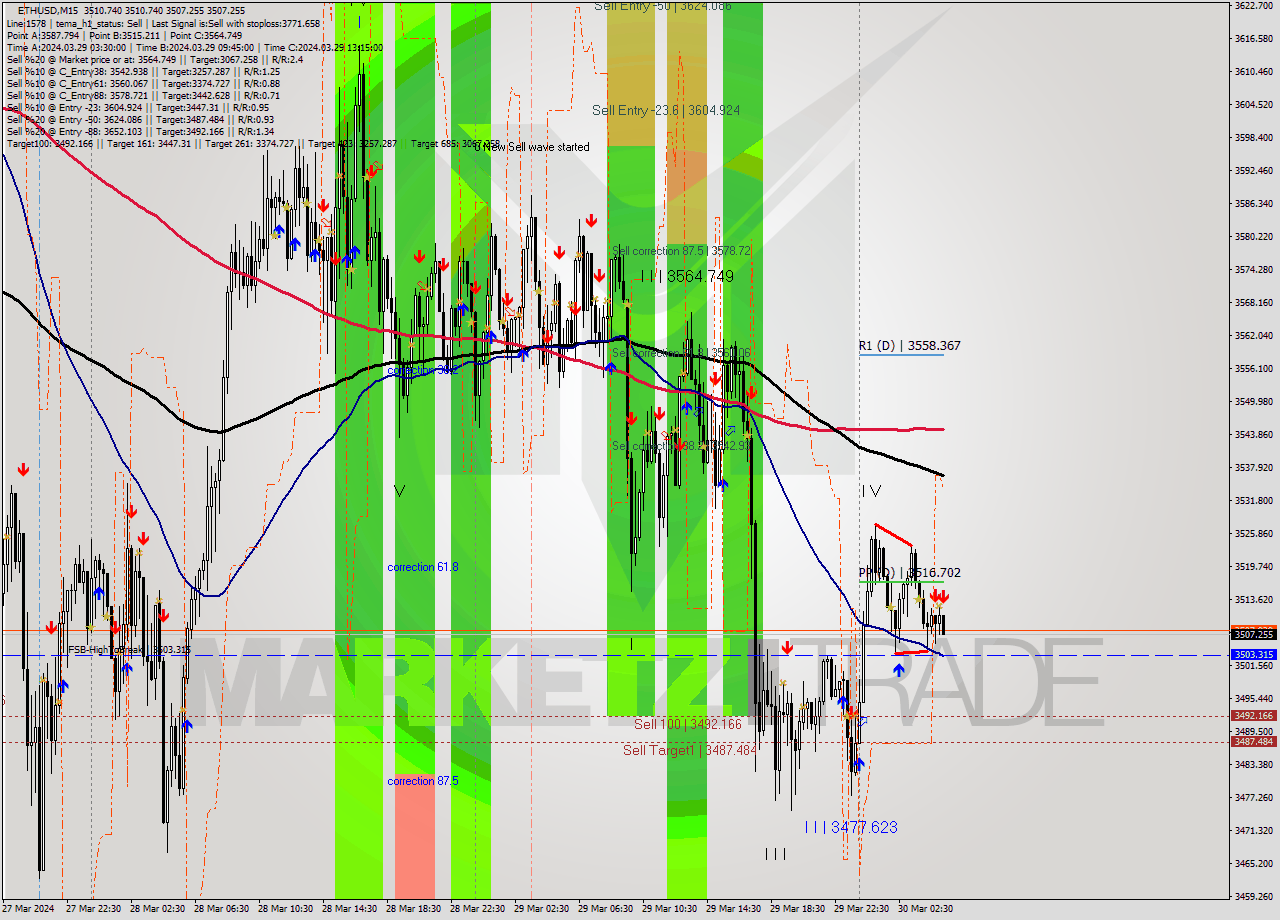Select the Target100: 3492.166 info line

253,144
